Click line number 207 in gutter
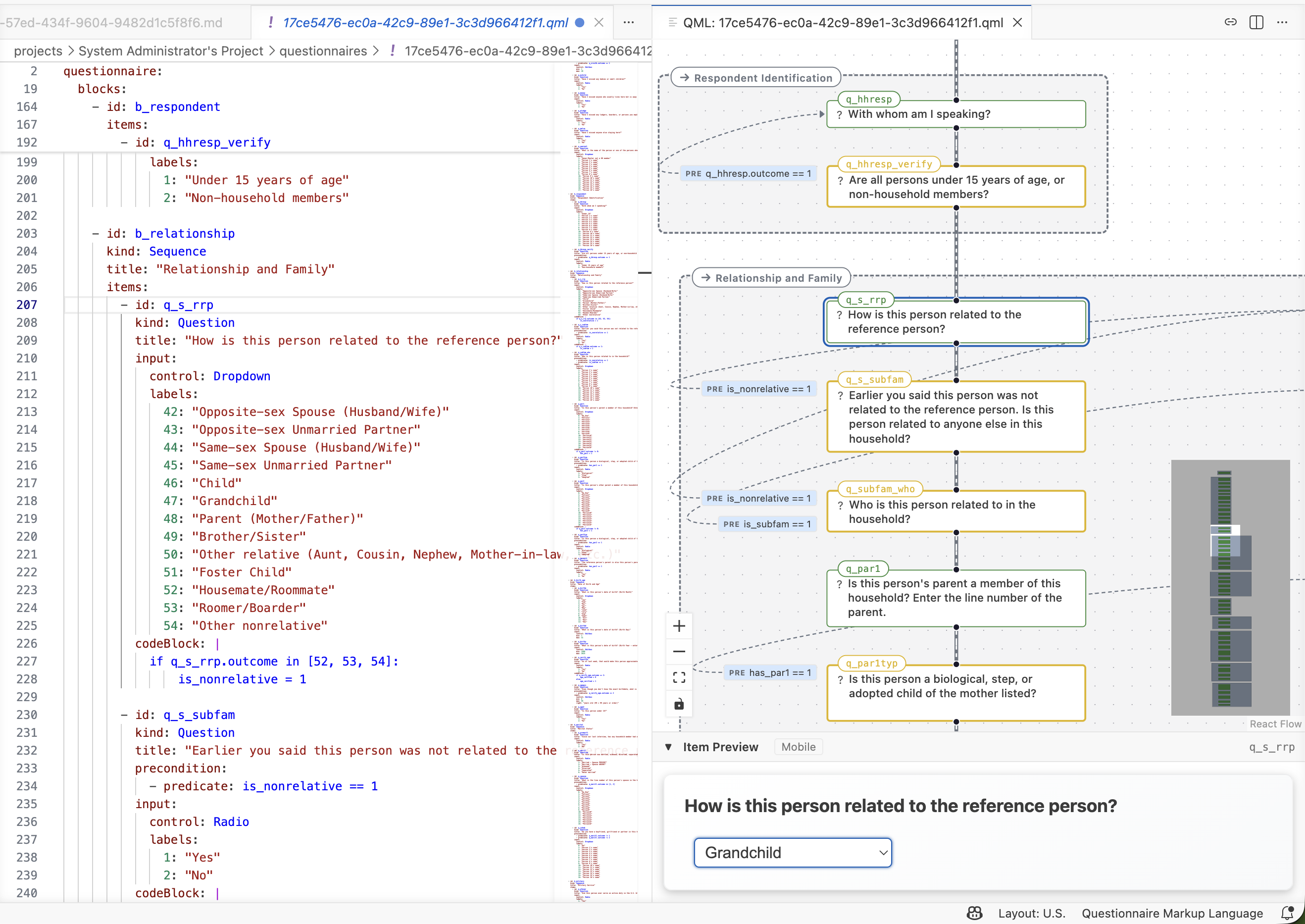The height and width of the screenshot is (924, 1305). point(27,305)
